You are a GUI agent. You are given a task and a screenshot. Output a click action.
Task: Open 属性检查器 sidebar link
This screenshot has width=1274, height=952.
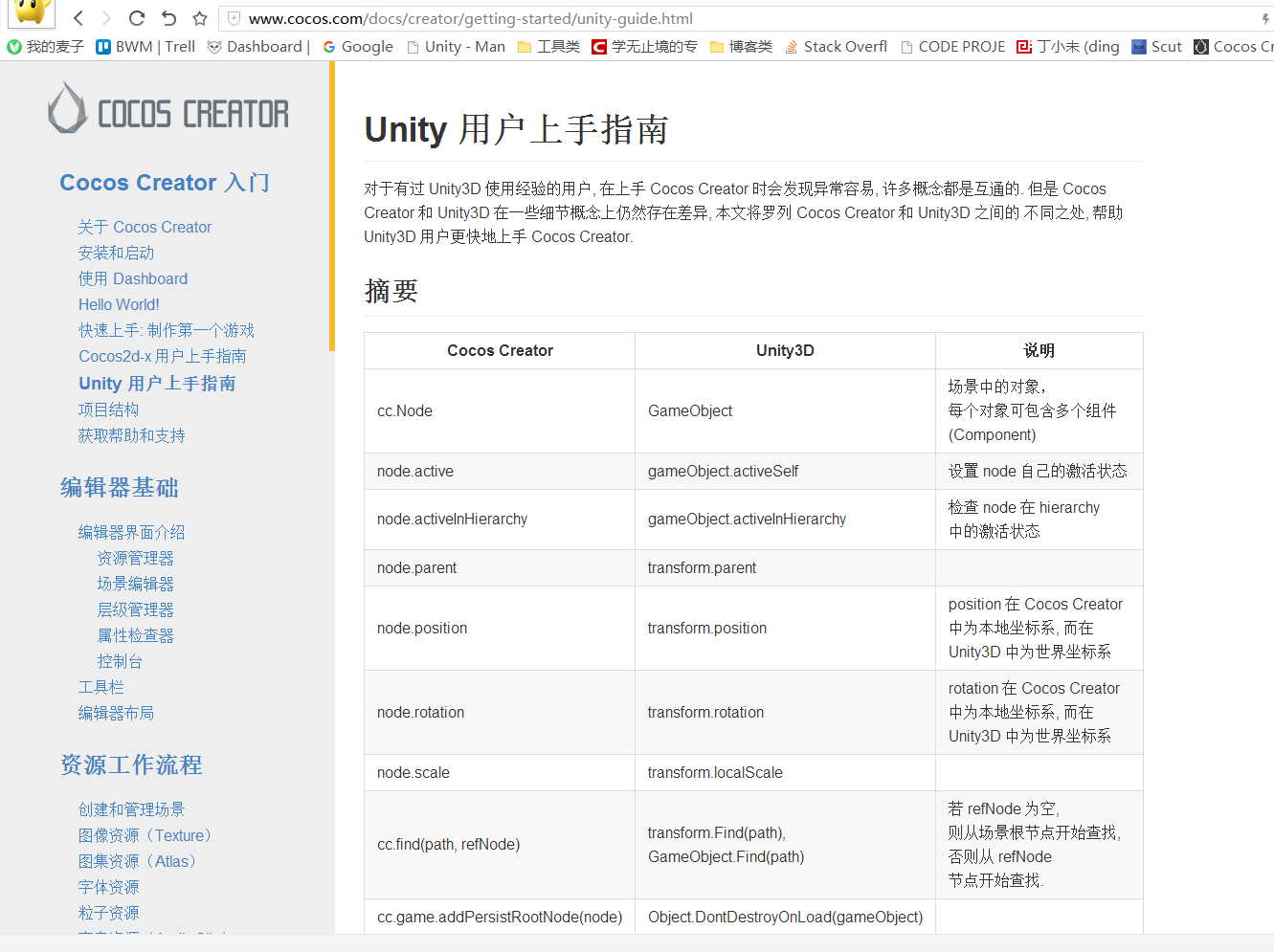135,635
